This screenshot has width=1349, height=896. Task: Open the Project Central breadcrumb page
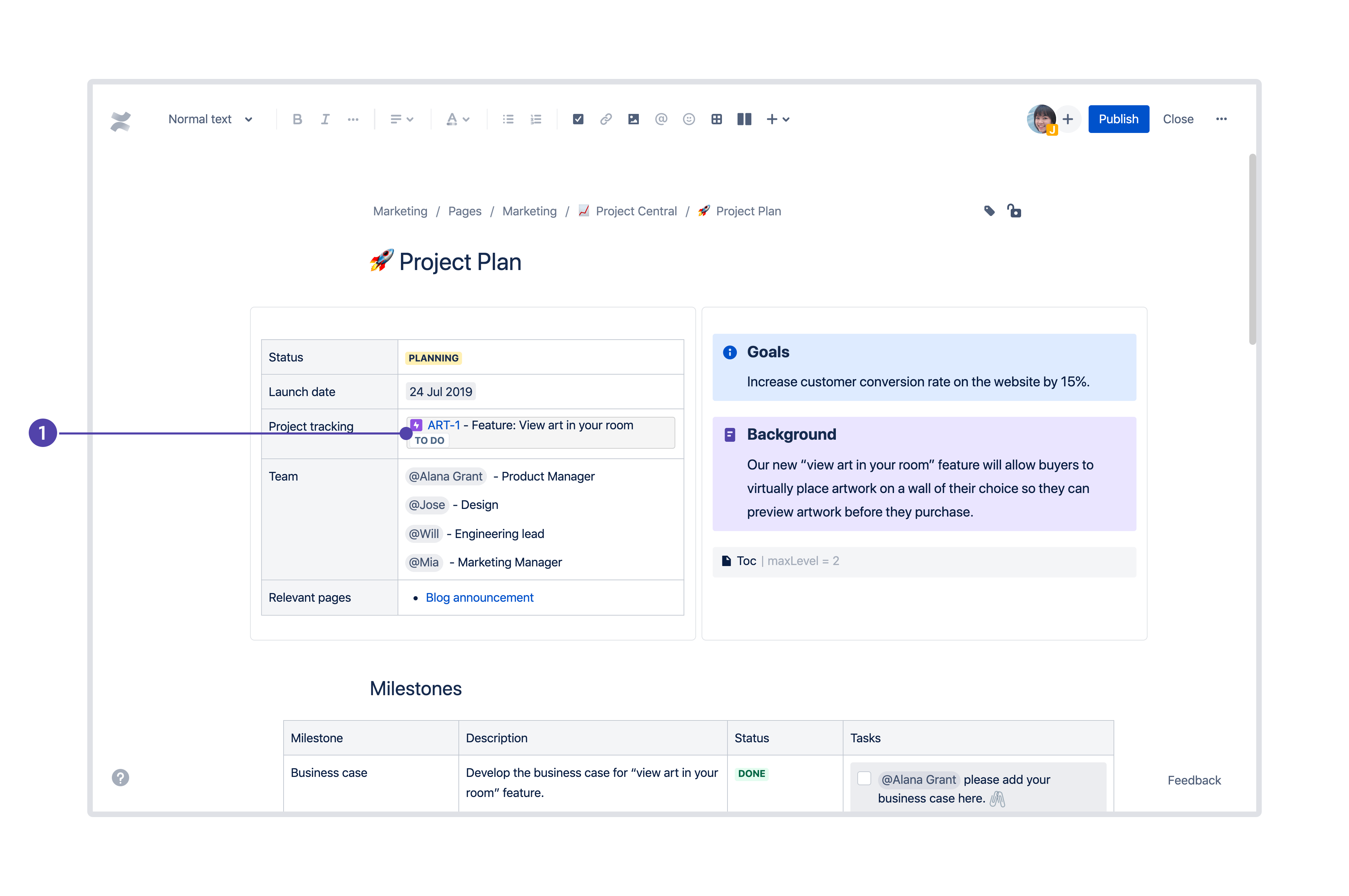[636, 211]
